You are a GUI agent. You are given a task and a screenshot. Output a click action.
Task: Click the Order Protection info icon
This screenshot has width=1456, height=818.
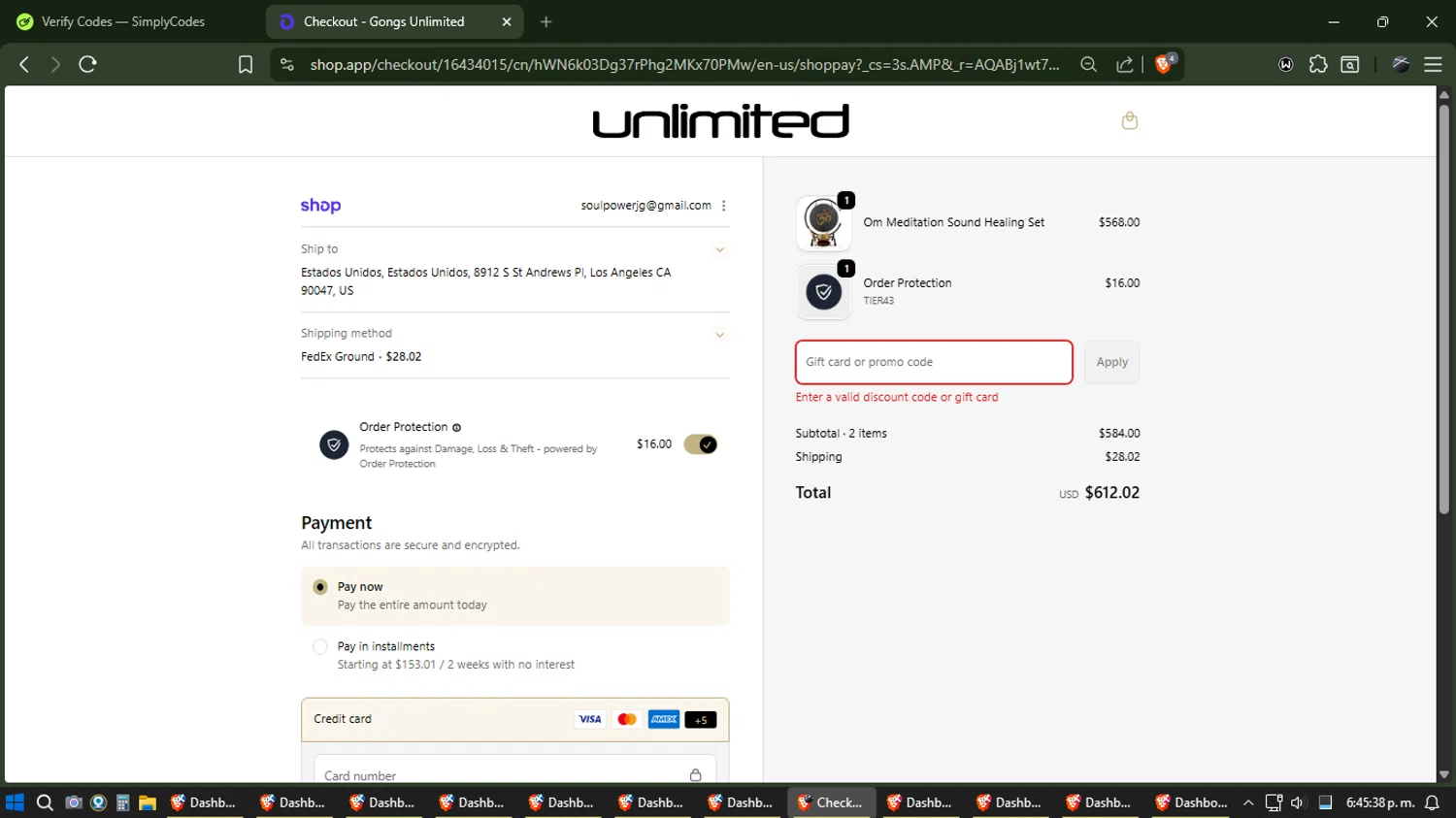tap(456, 427)
